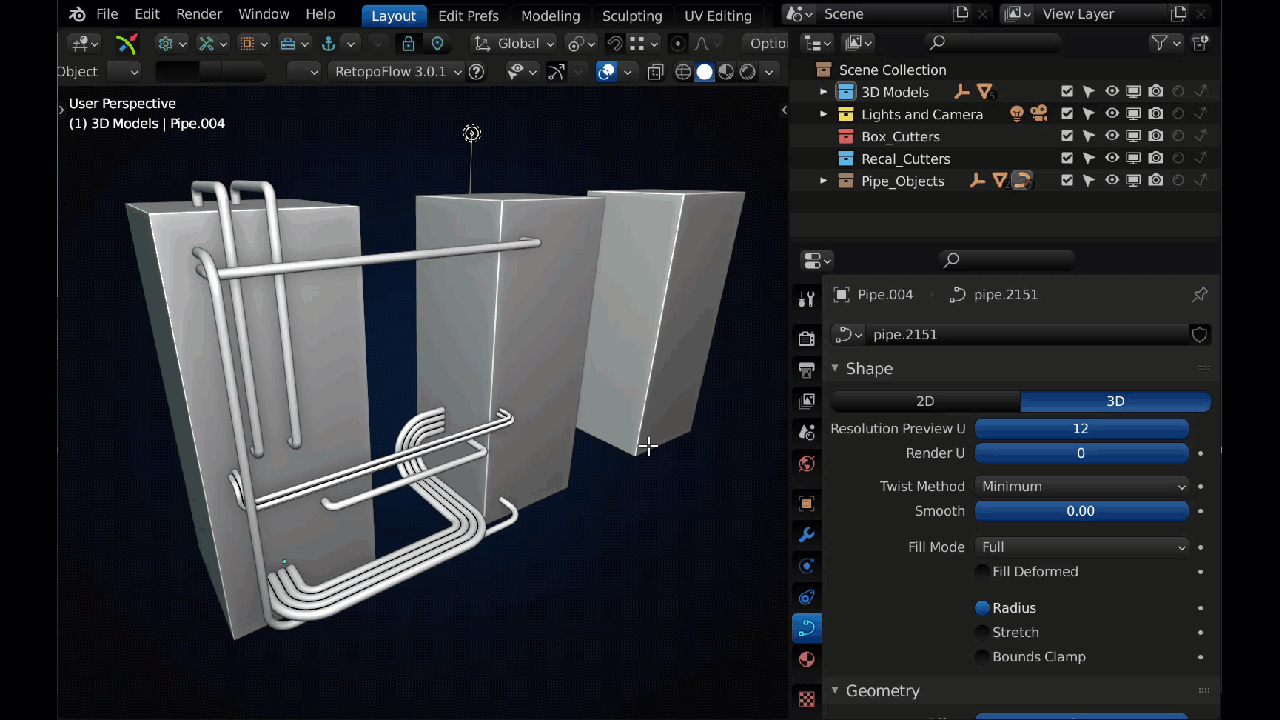Collapse the Shape panel
The width and height of the screenshot is (1280, 720).
835,369
